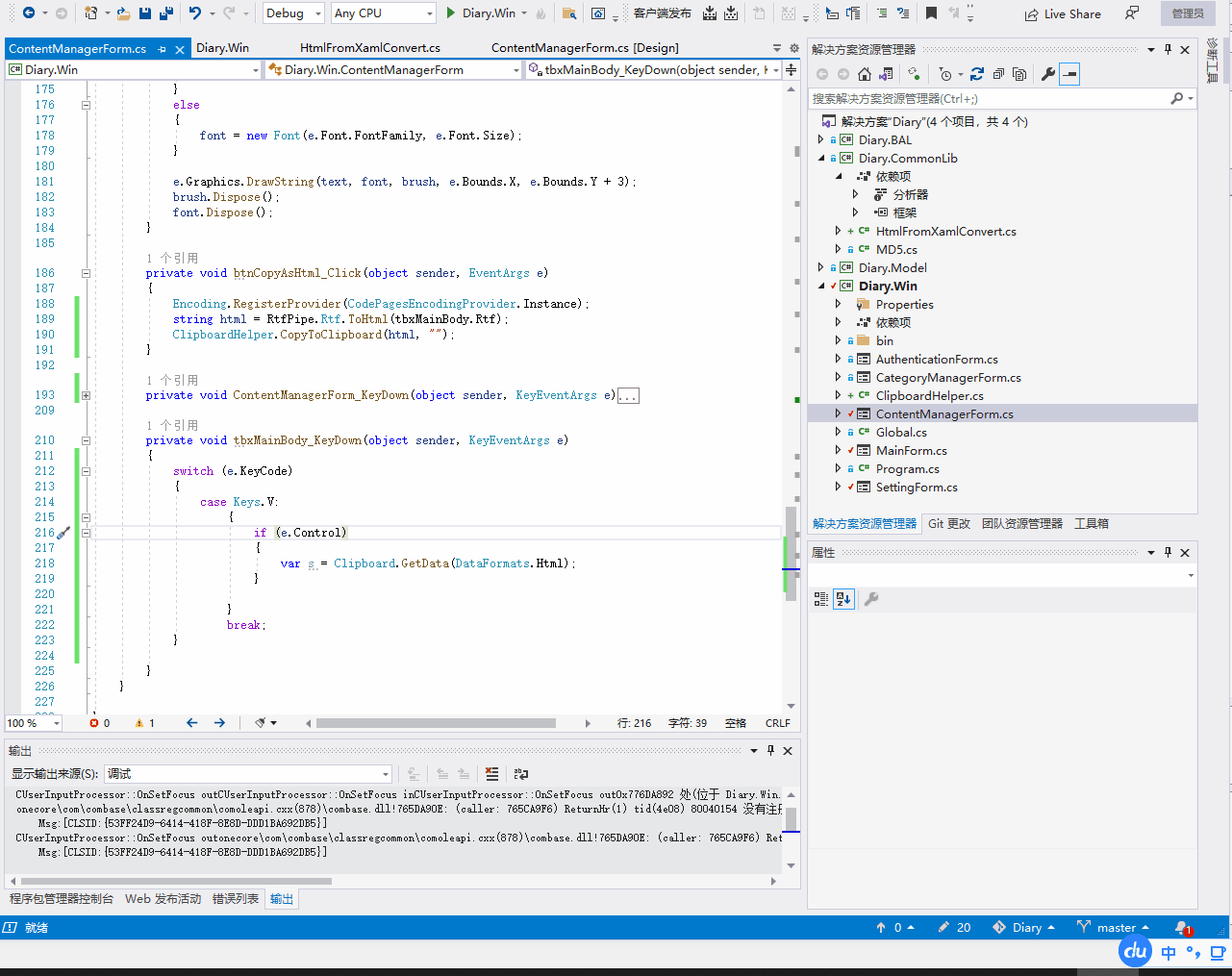The height and width of the screenshot is (976, 1232).
Task: Toggle the preview selected items button in Solution Explorer
Action: (1069, 74)
